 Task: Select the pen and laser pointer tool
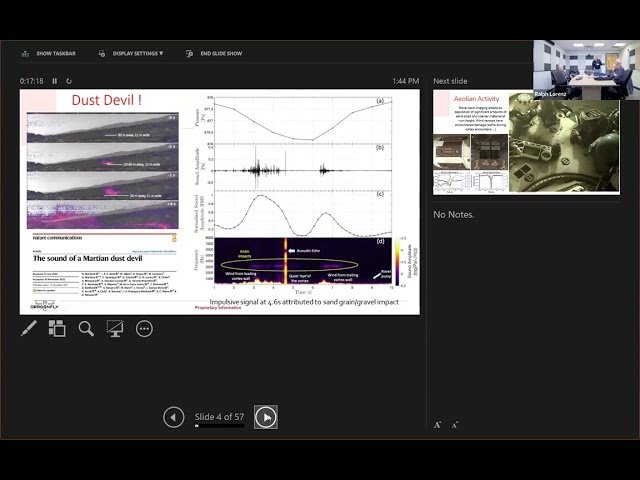pos(29,328)
